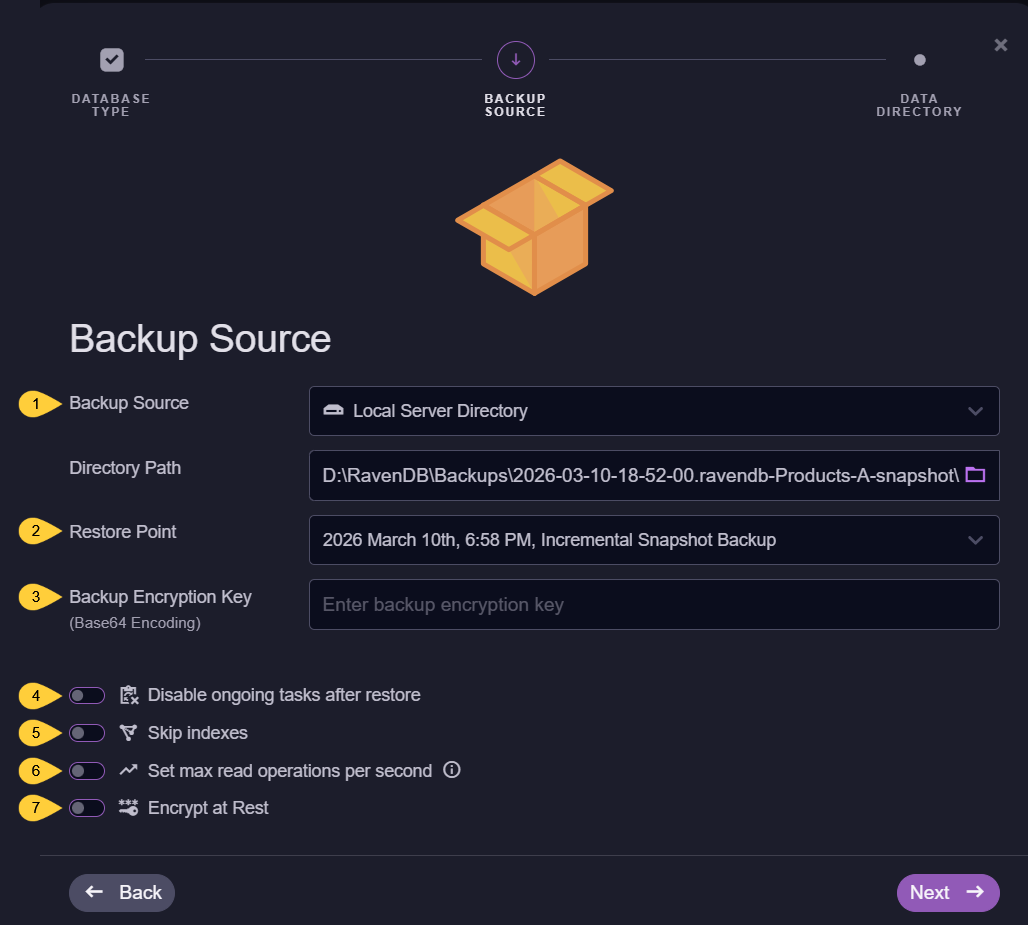Open the folder browser for Directory Path
1028x925 pixels.
click(x=975, y=476)
